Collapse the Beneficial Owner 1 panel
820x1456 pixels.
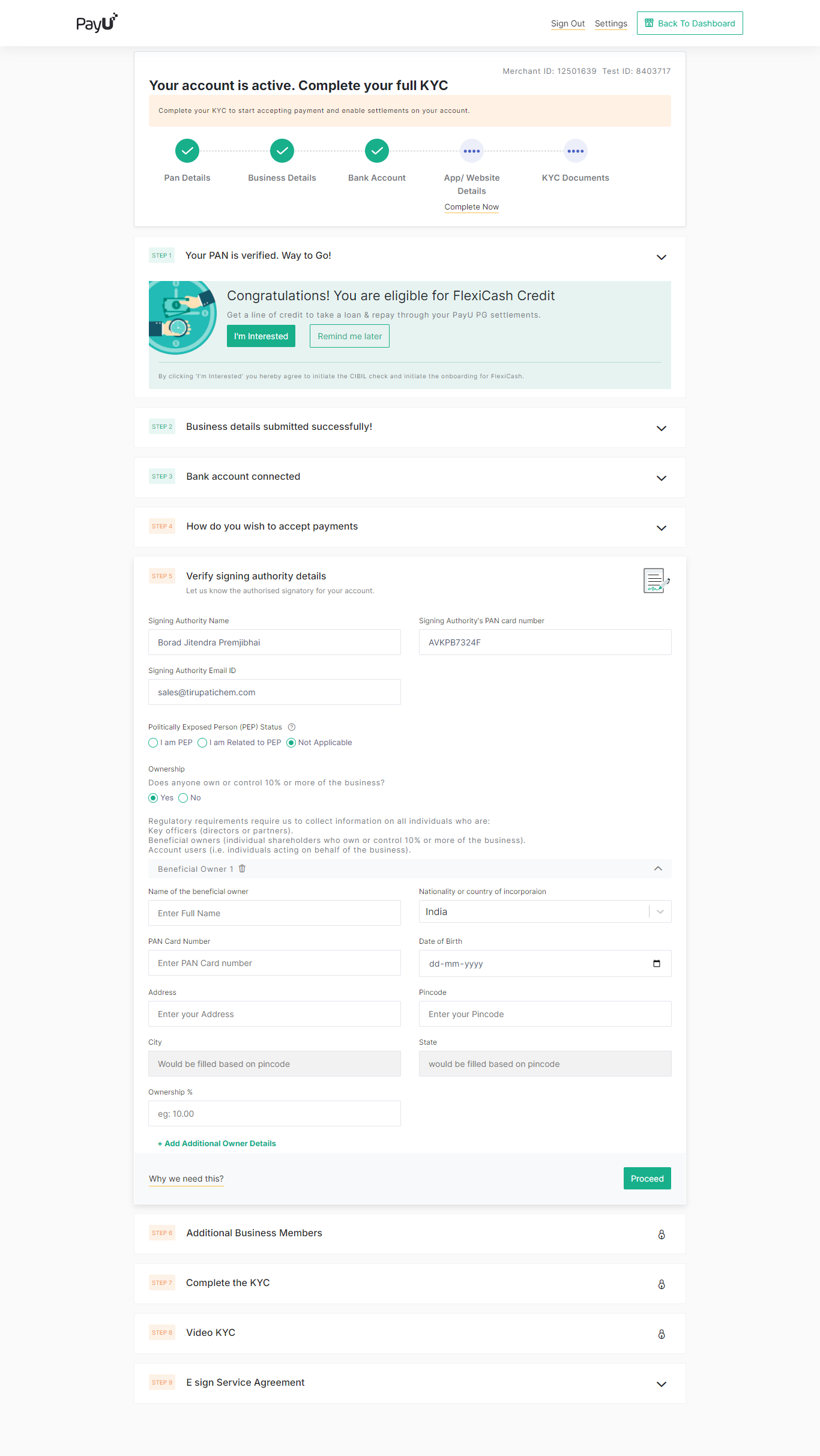point(658,869)
